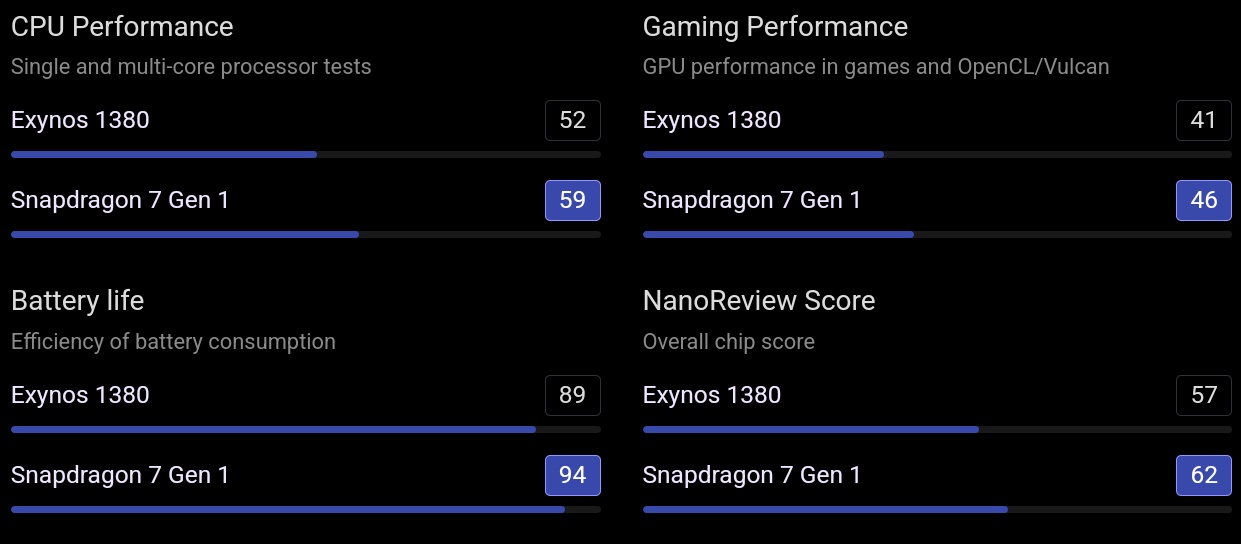Click the CPU Performance heading
1241x544 pixels.
pyautogui.click(x=122, y=27)
